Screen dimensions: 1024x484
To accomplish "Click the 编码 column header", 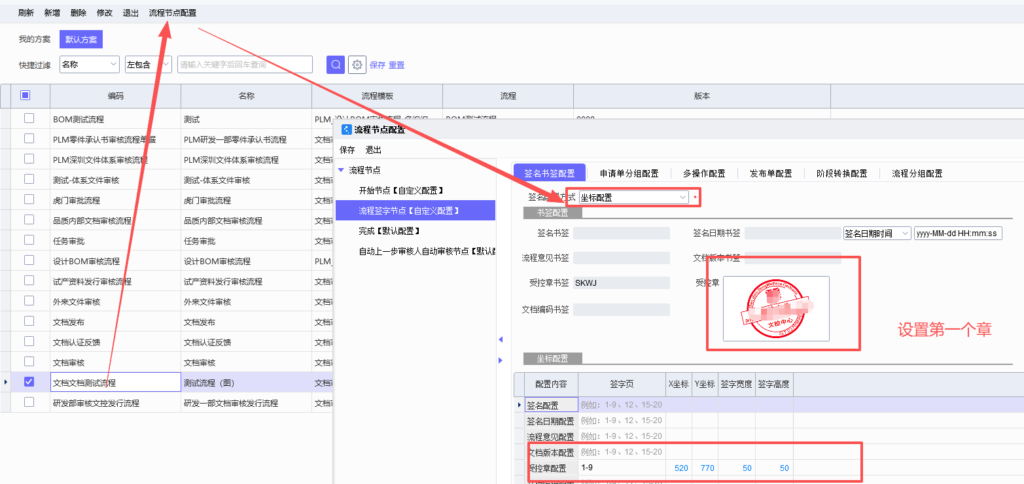I will [116, 95].
